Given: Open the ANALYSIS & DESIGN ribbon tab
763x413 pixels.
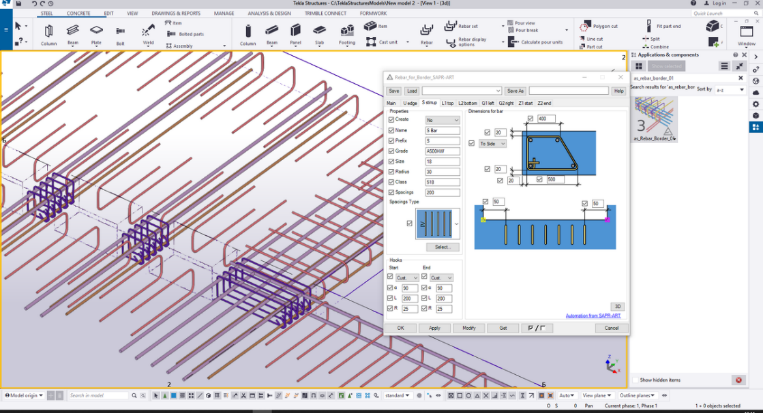Looking at the screenshot, I should click(x=269, y=13).
